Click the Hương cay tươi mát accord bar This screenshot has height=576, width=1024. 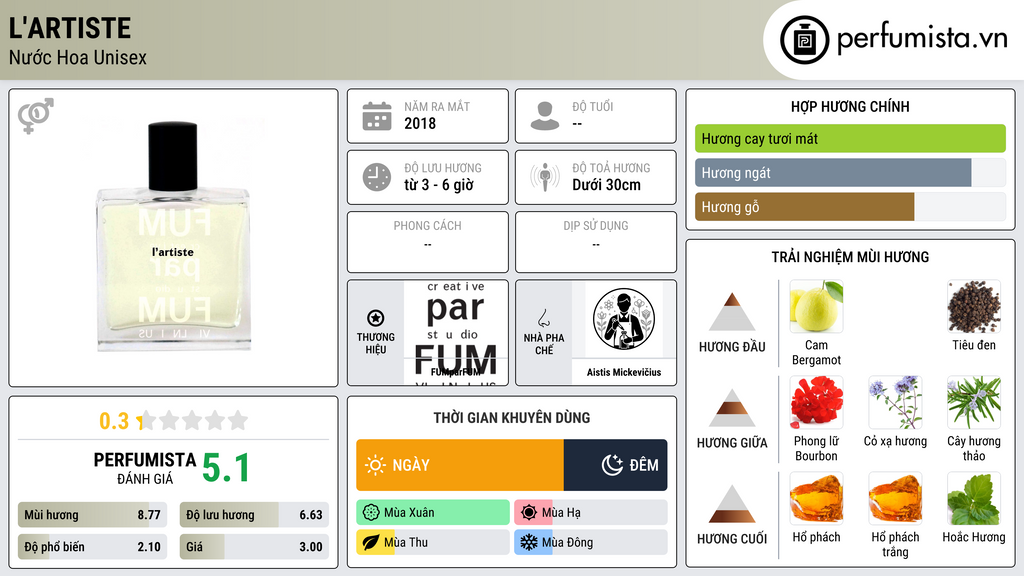pyautogui.click(x=850, y=138)
